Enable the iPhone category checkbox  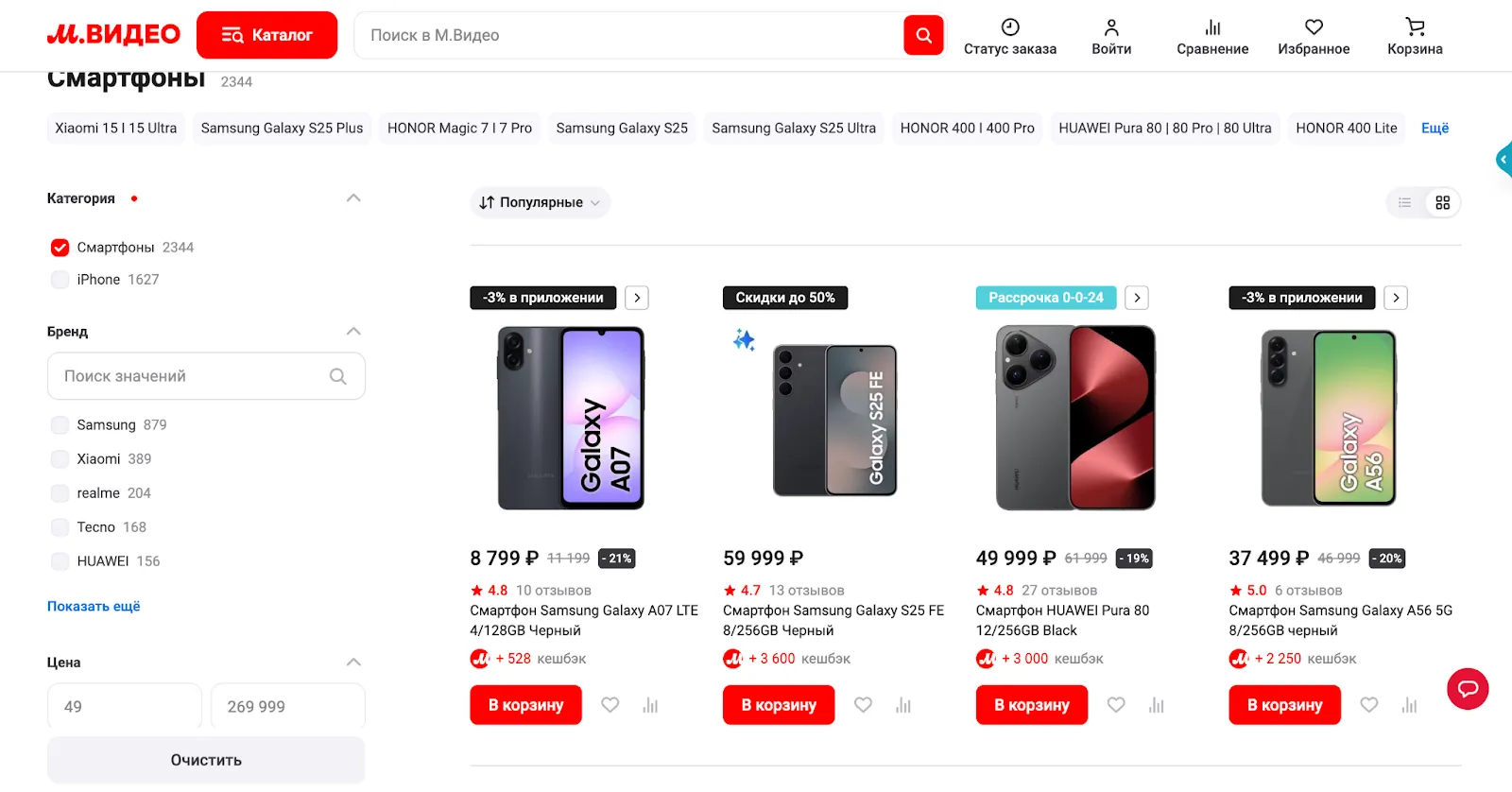tap(60, 280)
